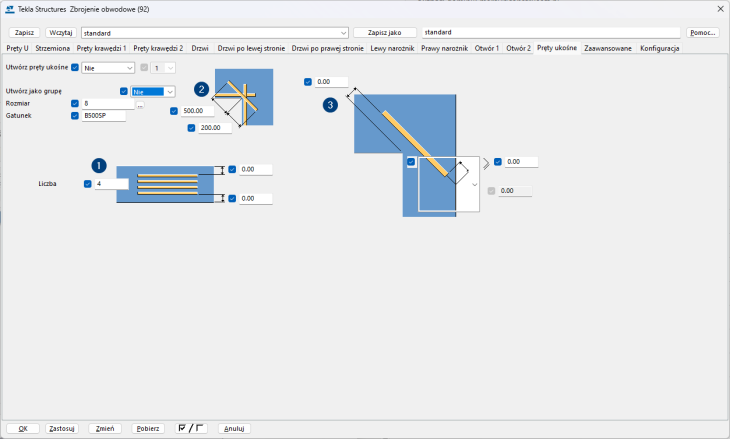Open the Utwórz jako grupę Nie dropdown
The image size is (730, 439).
pyautogui.click(x=153, y=92)
